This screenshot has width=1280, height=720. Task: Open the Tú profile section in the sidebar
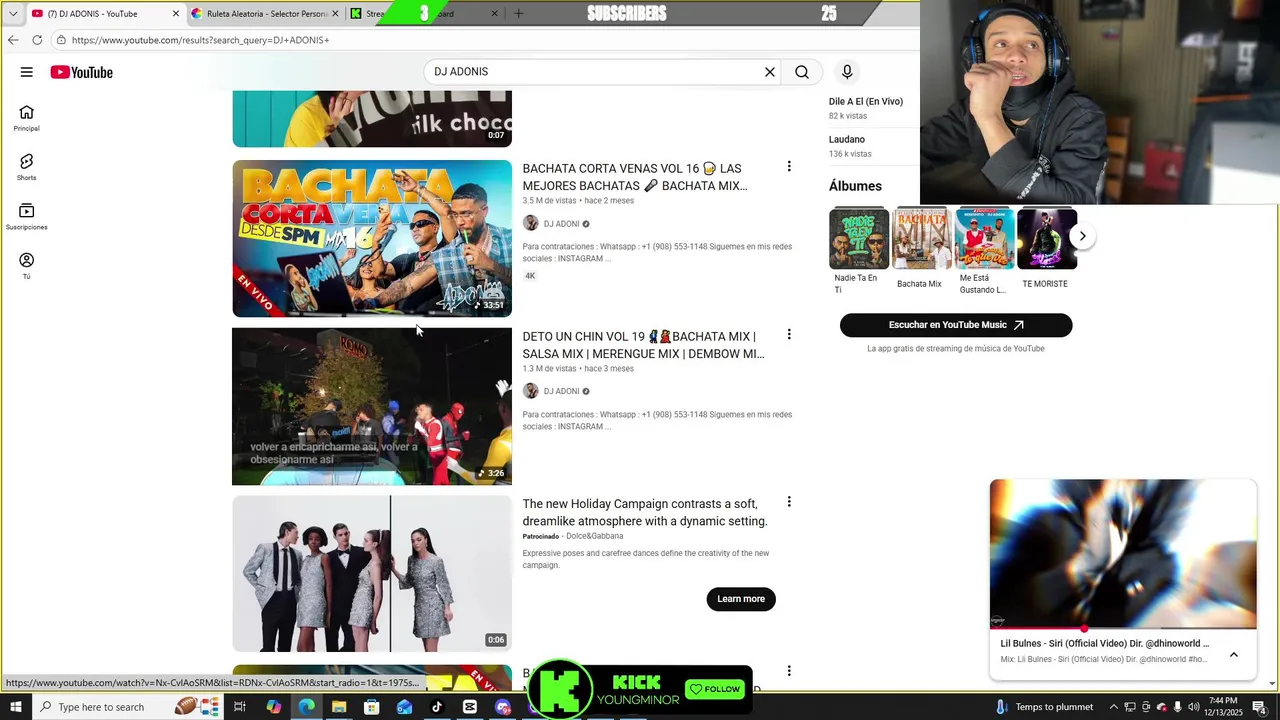(27, 265)
